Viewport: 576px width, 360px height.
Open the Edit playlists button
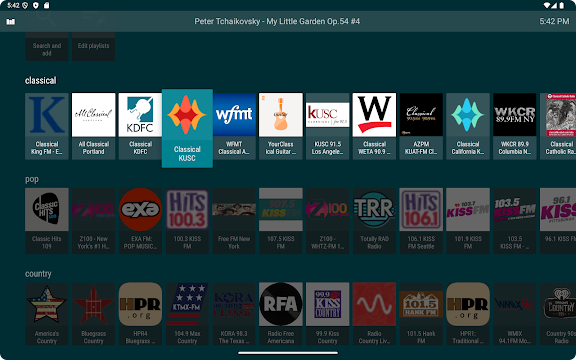(93, 47)
